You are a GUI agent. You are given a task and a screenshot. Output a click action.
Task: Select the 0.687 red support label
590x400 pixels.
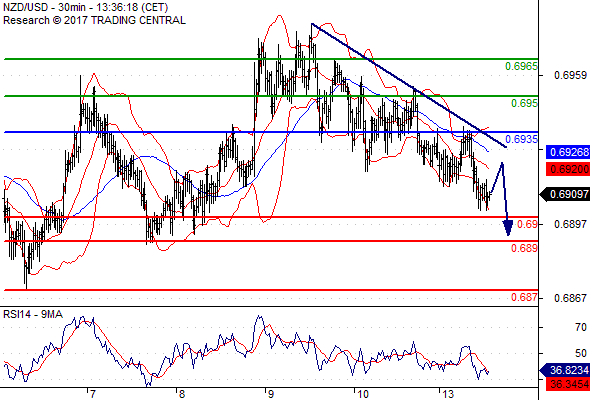click(x=524, y=297)
